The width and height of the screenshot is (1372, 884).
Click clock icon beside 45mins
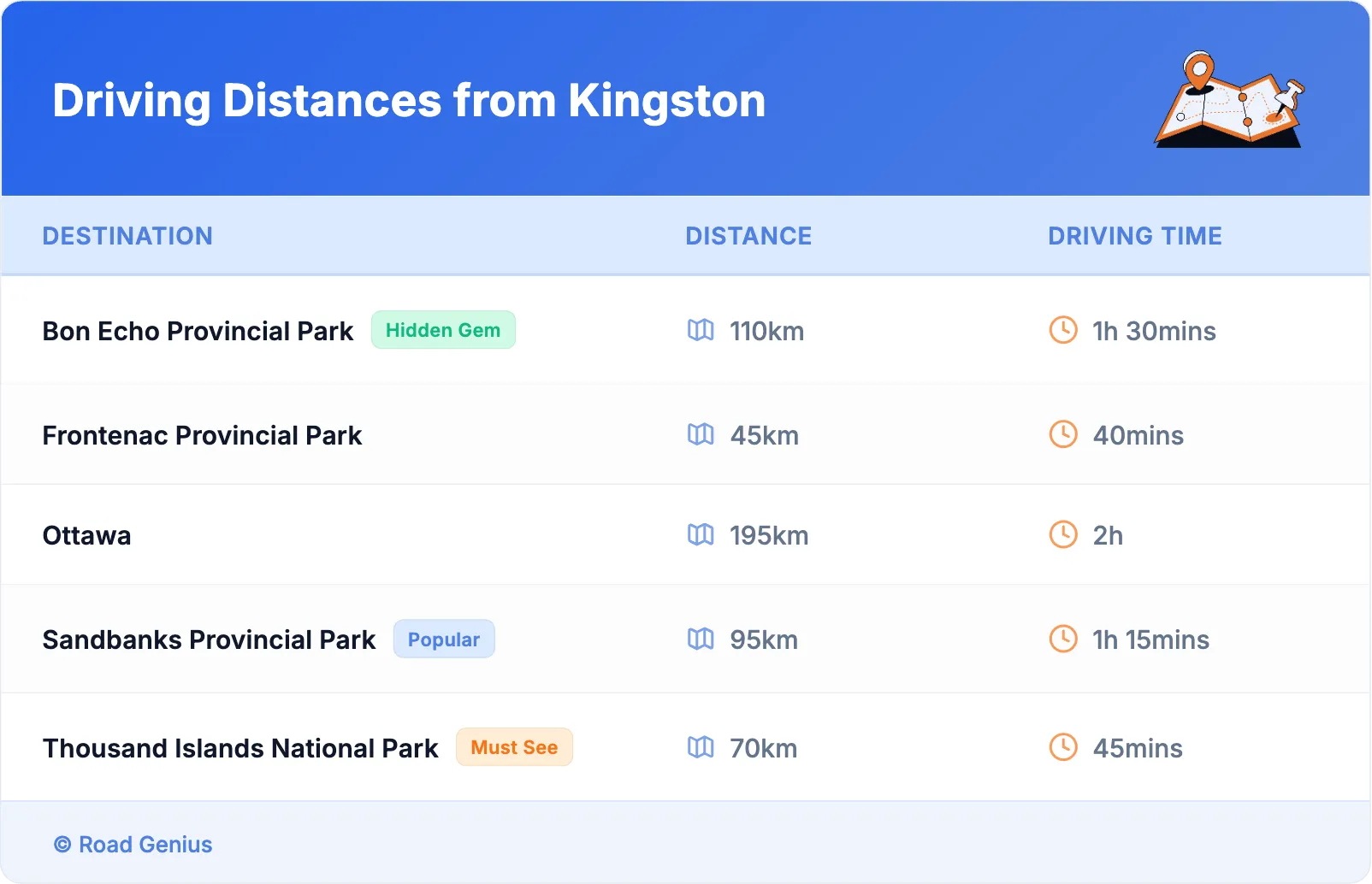[1063, 747]
